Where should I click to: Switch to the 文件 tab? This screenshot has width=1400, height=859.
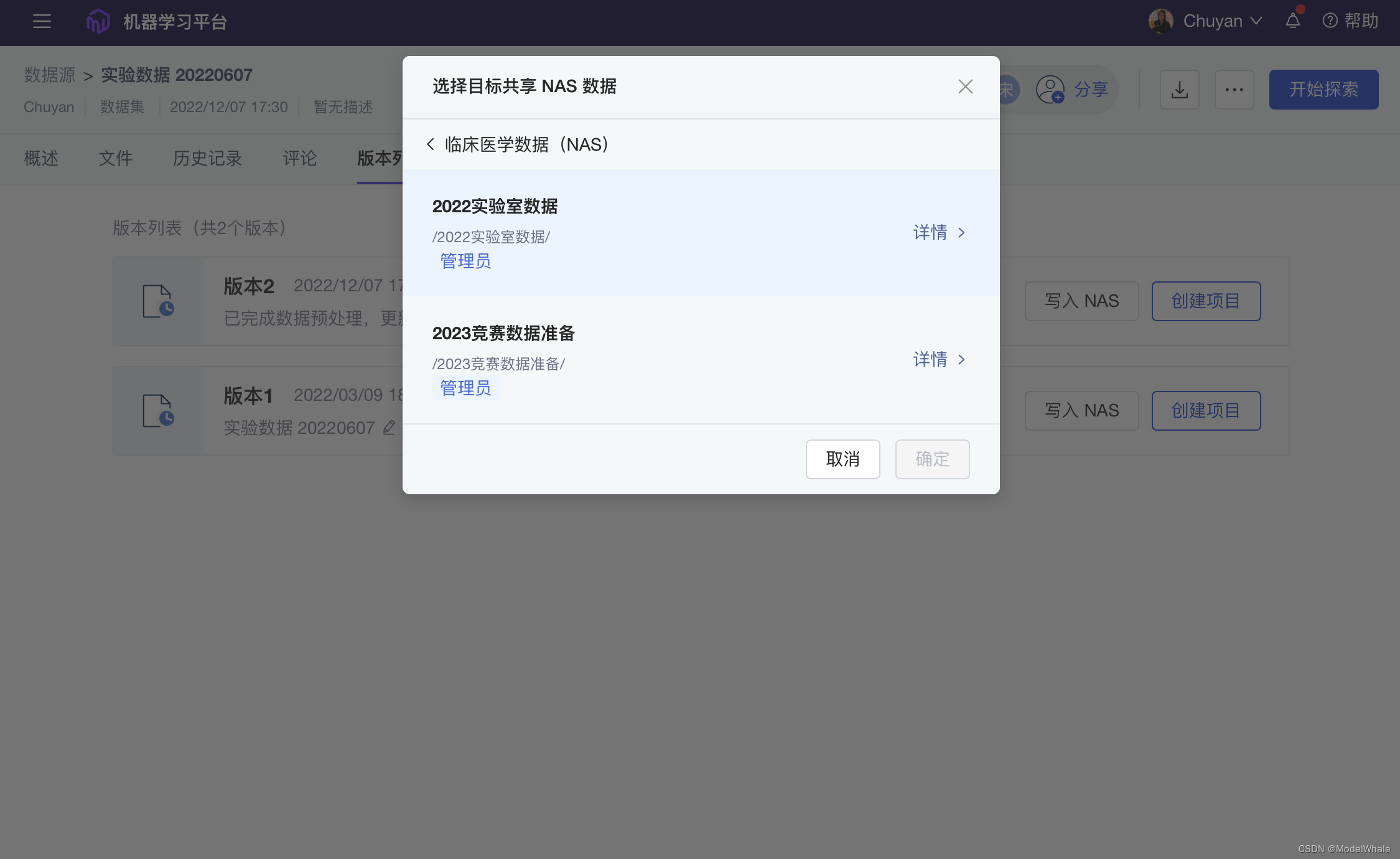[116, 159]
